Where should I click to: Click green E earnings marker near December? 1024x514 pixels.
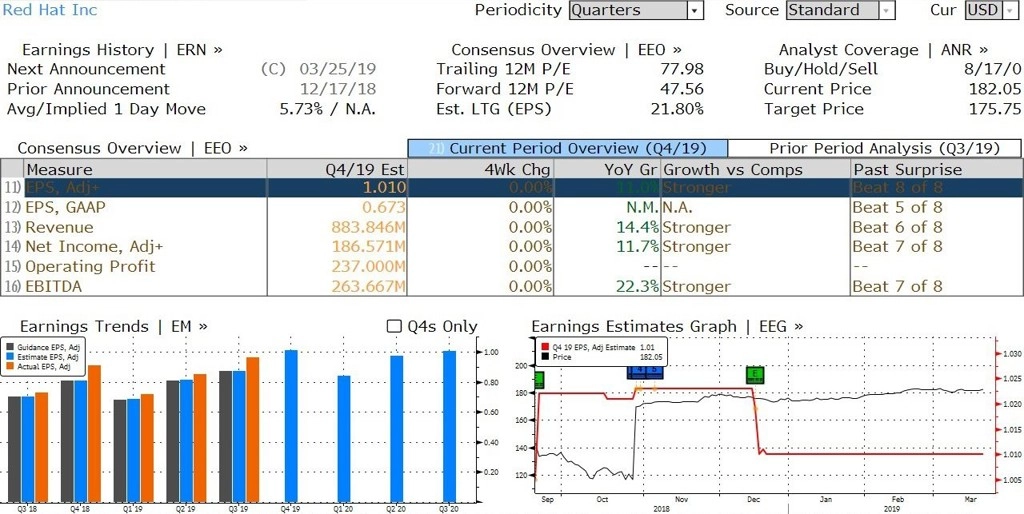756,375
